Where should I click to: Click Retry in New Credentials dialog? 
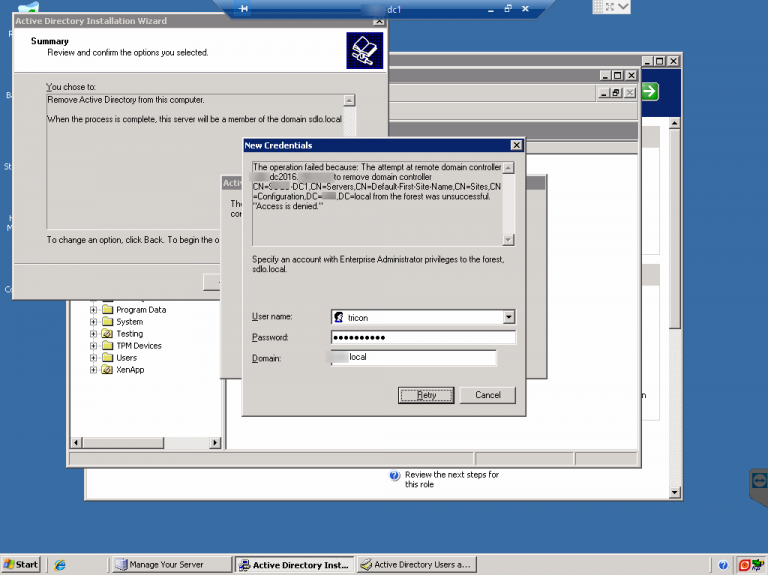426,395
